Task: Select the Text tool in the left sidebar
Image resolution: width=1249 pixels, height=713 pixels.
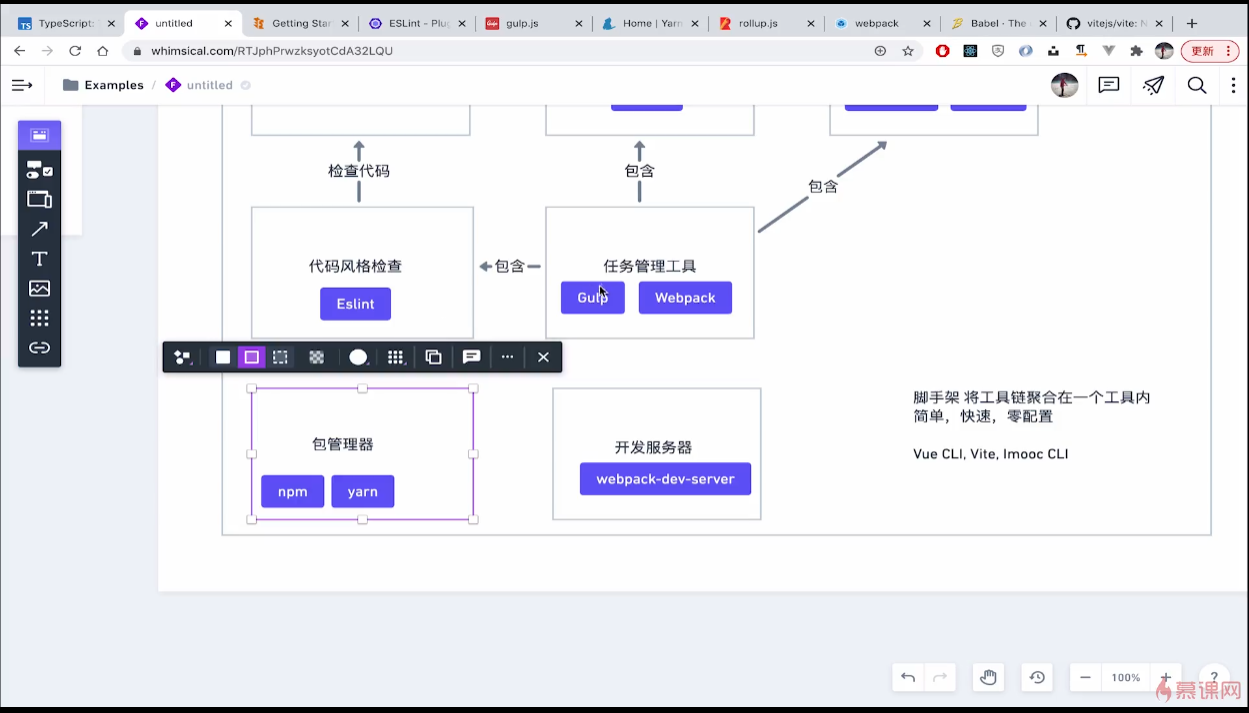Action: point(39,258)
